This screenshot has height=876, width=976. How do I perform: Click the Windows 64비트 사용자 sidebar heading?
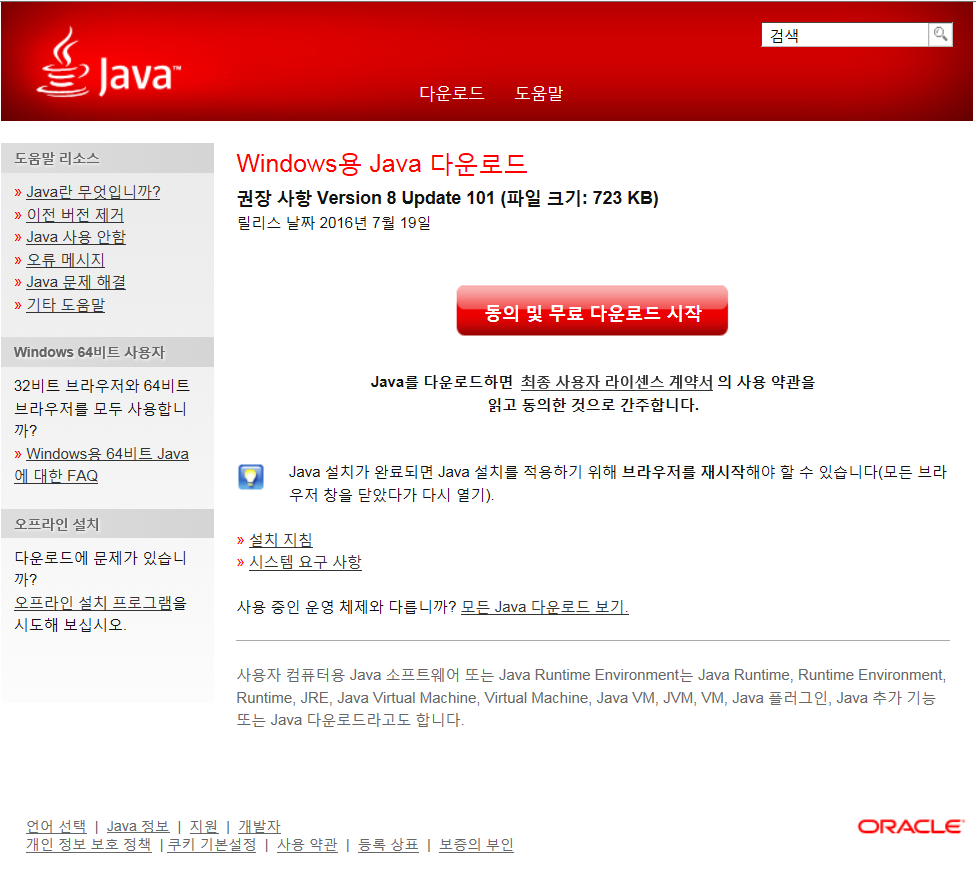(89, 352)
